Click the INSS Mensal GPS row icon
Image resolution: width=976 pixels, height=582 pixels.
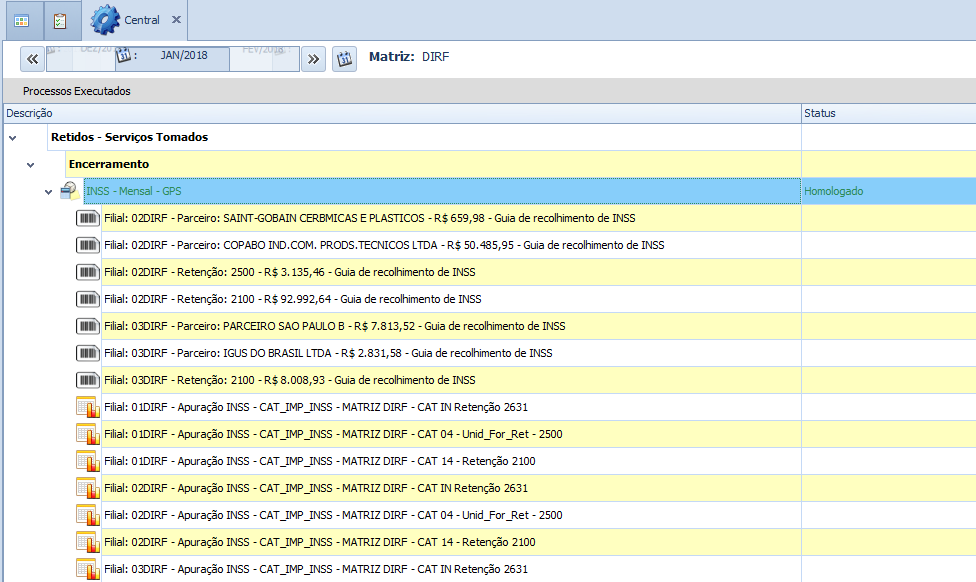point(70,191)
